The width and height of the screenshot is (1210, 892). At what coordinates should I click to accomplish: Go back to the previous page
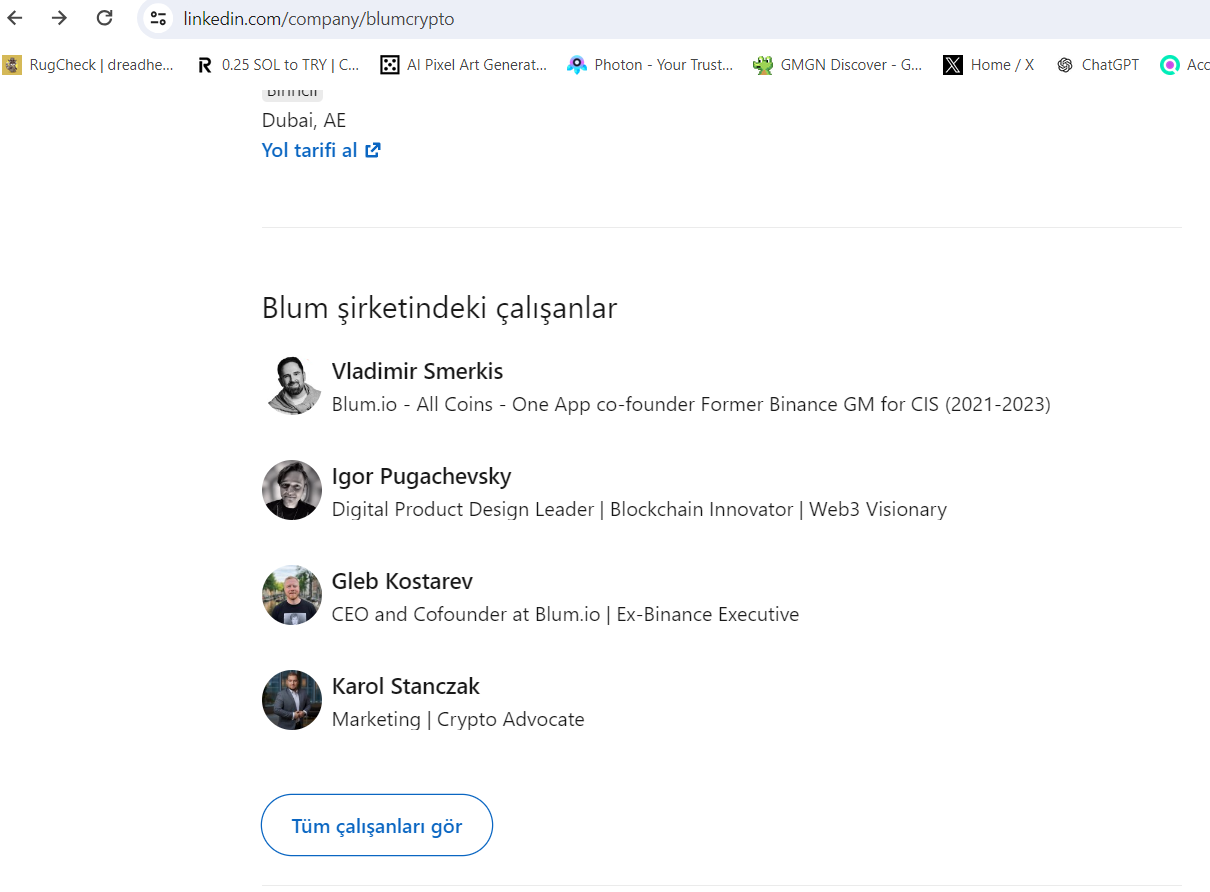pos(15,18)
